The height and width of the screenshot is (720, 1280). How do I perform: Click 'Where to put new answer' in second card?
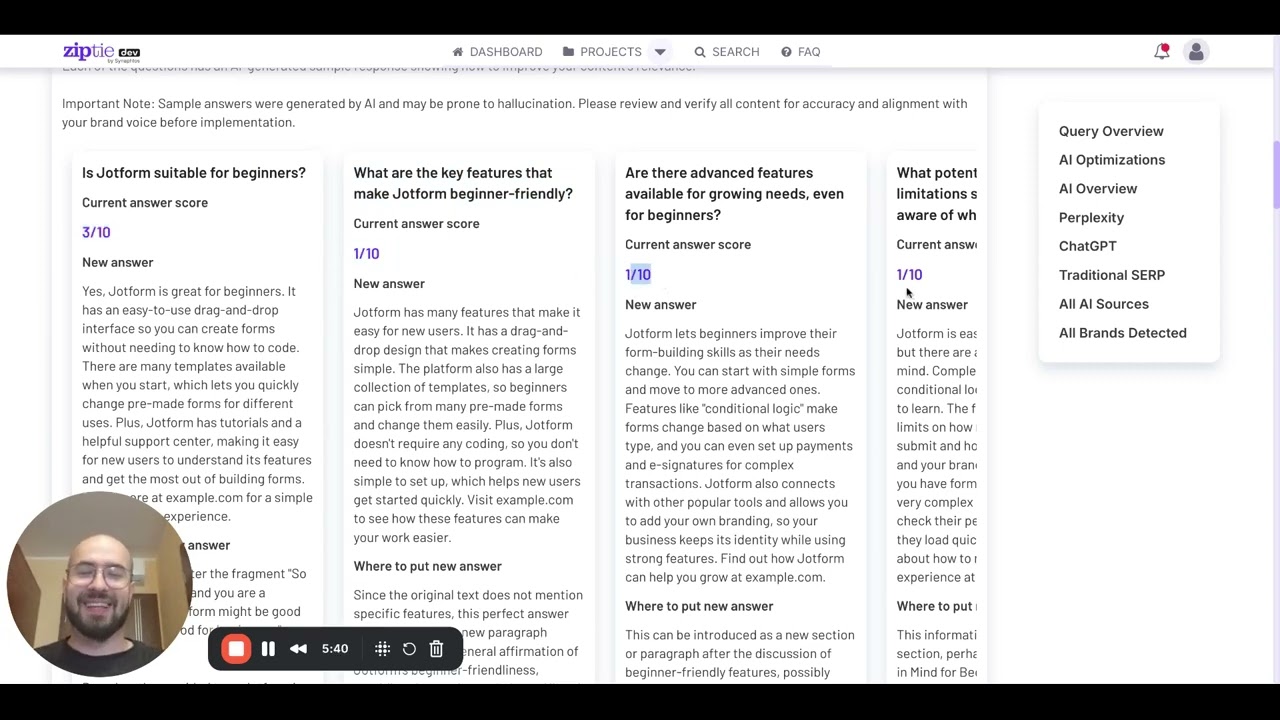tap(427, 566)
